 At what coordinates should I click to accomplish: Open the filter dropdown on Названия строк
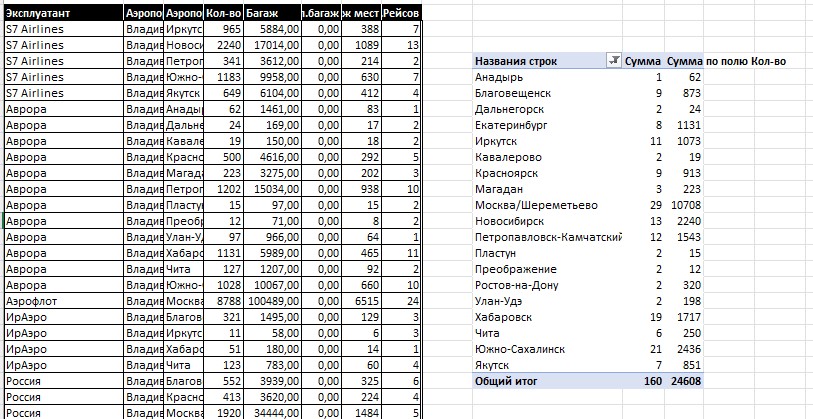coord(614,61)
